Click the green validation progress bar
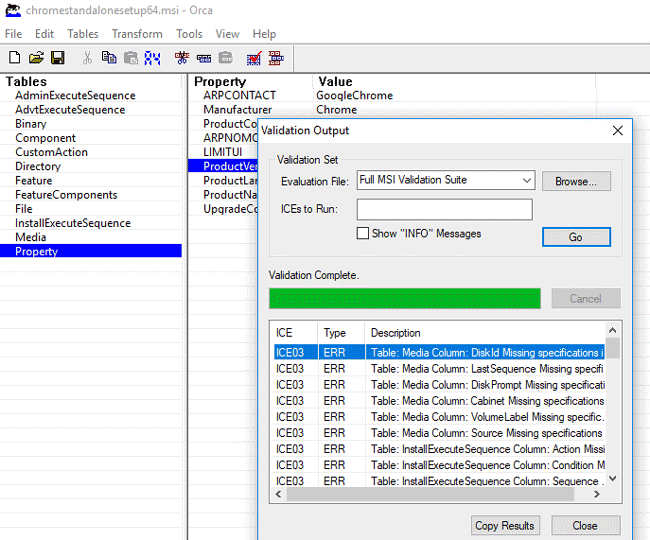 pos(404,298)
